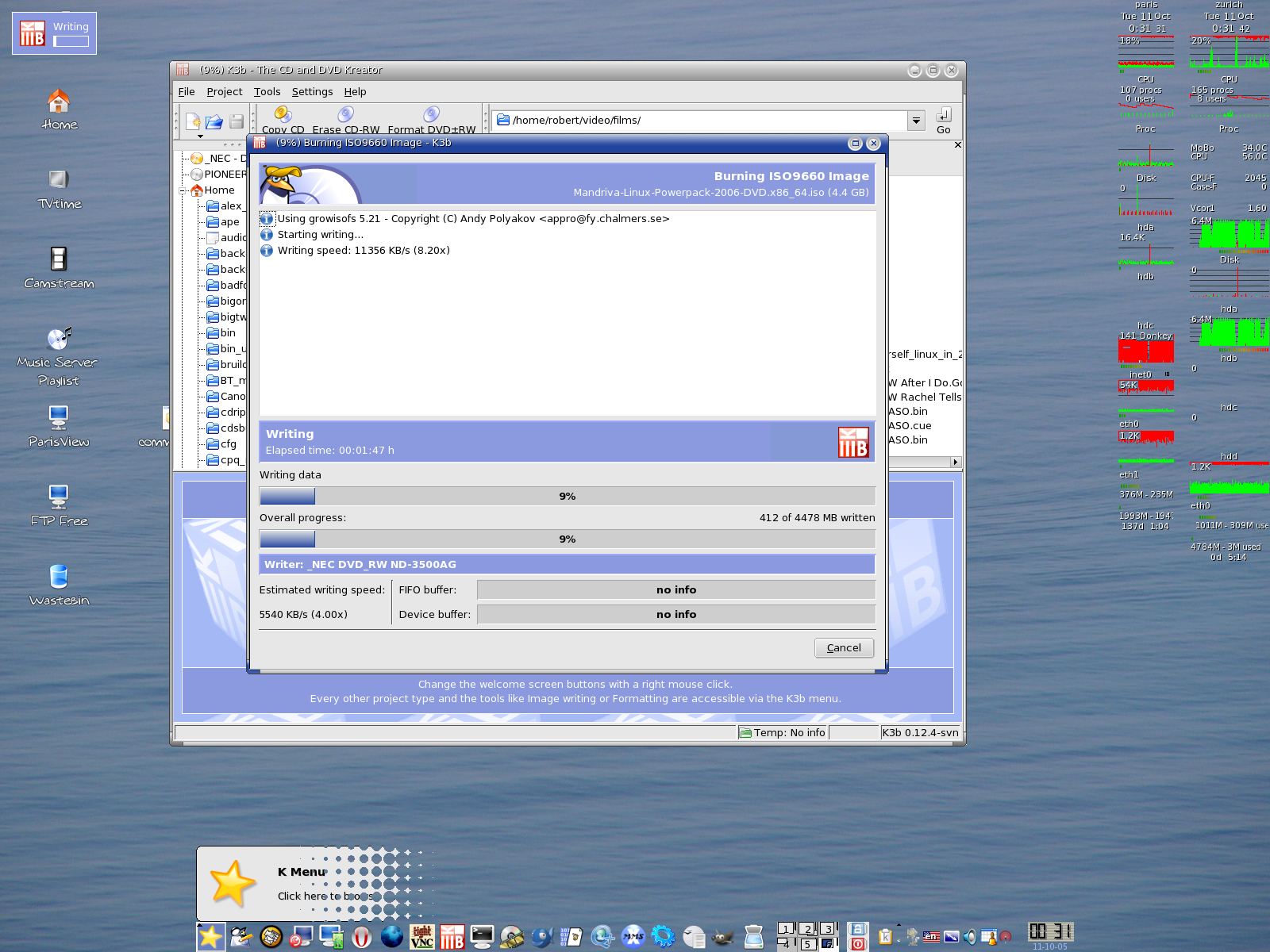Switch to virtual desktop 3 in pager

point(828,929)
